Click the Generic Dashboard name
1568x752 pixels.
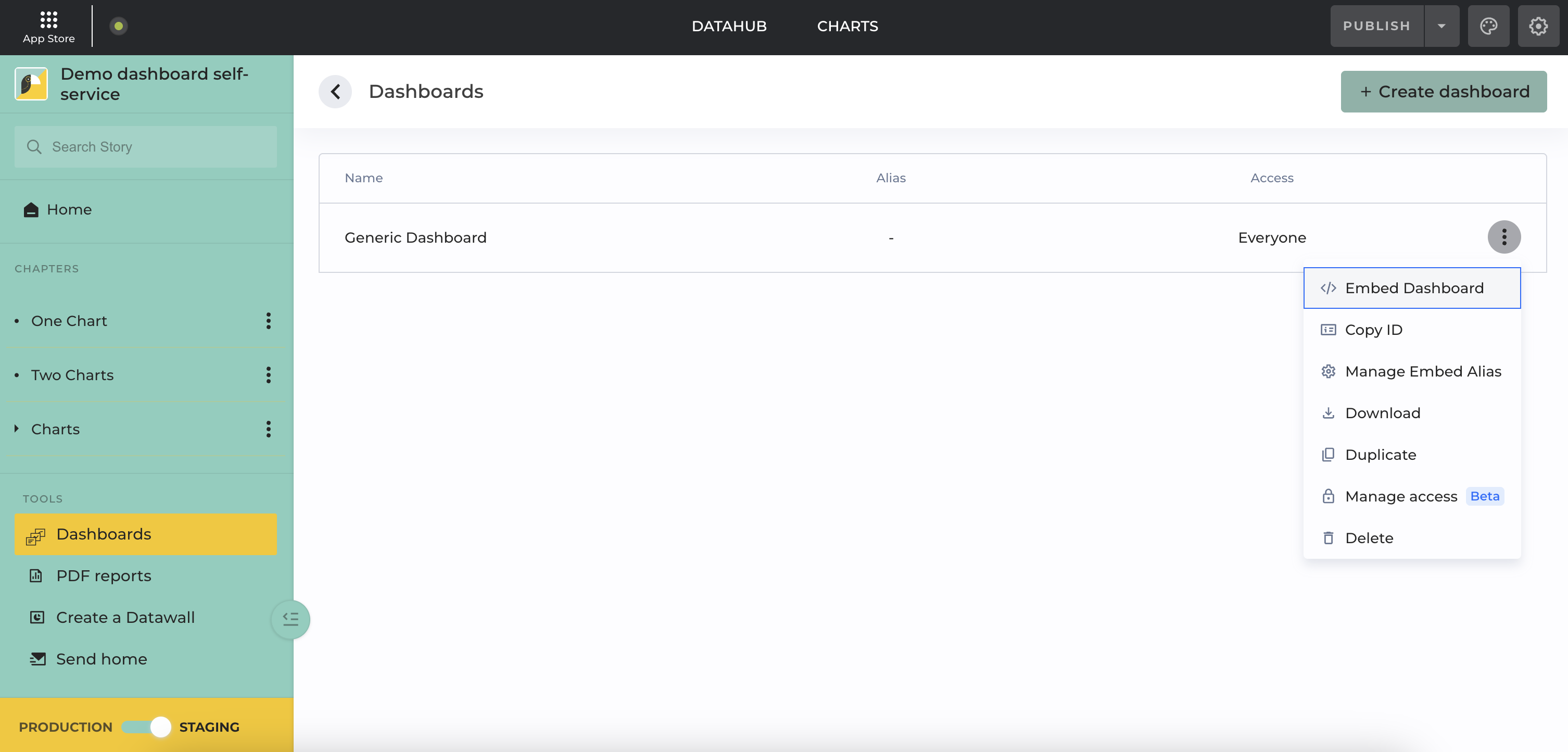pos(415,237)
